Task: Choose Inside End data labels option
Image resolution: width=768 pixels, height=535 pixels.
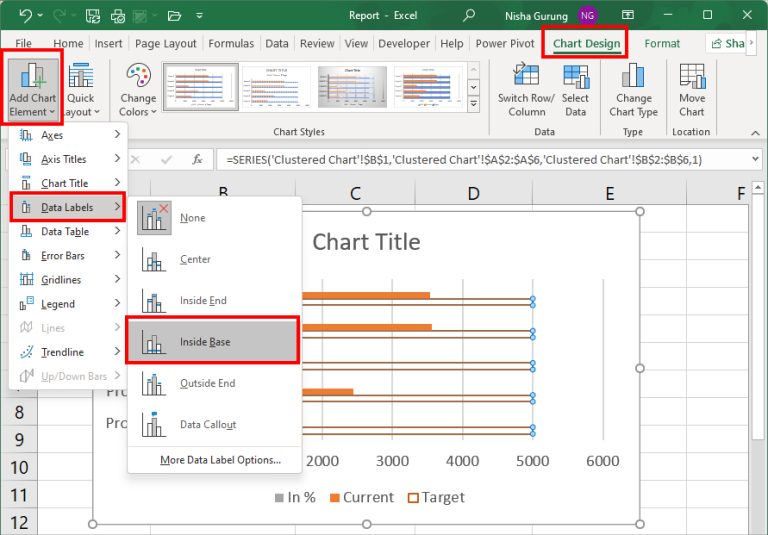Action: (215, 300)
